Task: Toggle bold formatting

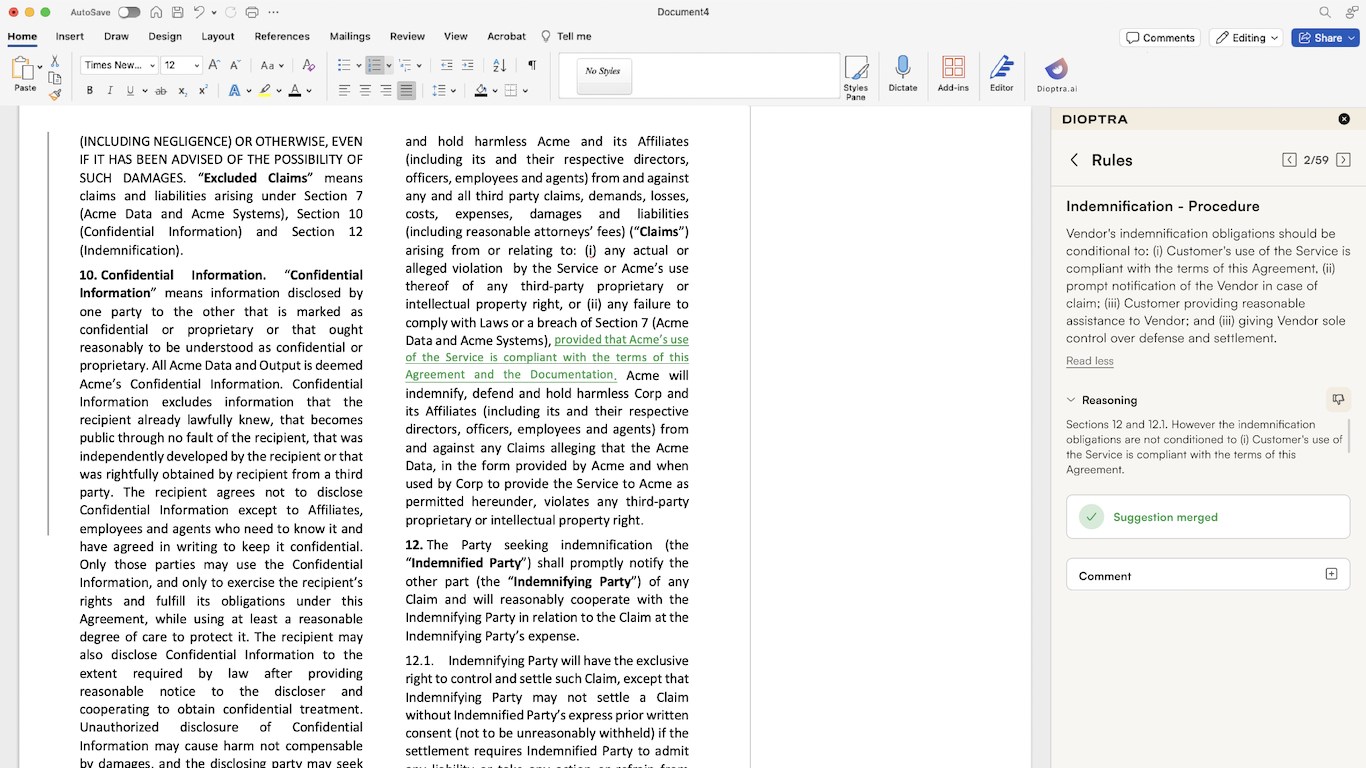Action: tap(90, 91)
